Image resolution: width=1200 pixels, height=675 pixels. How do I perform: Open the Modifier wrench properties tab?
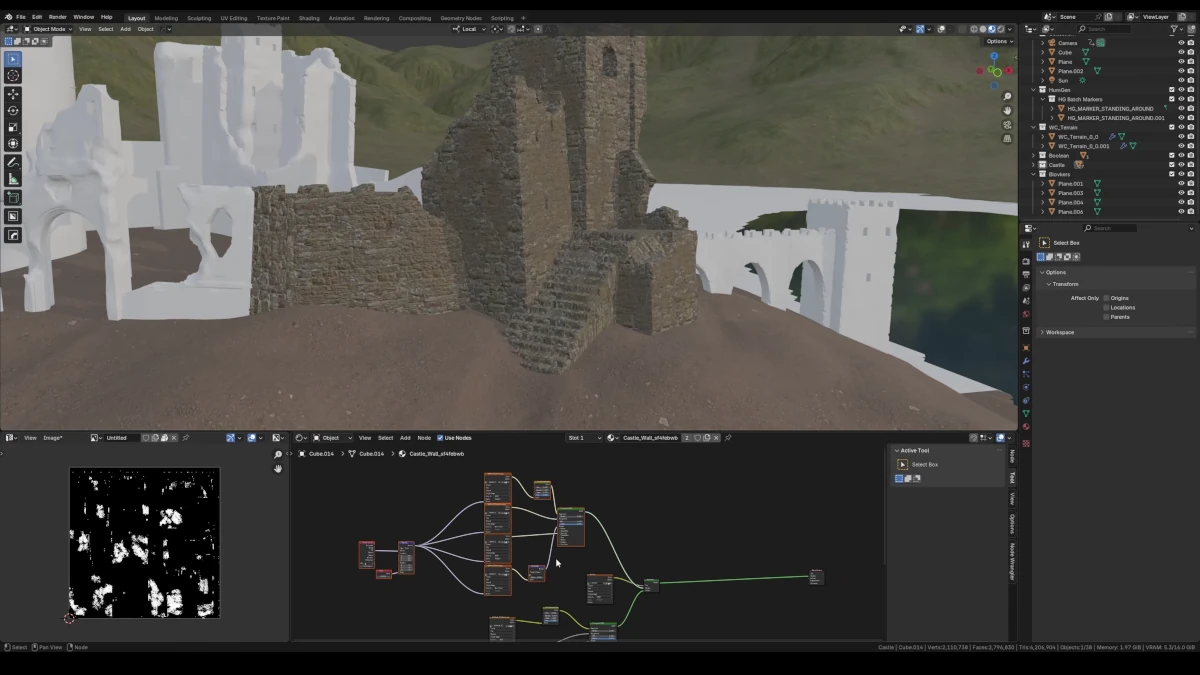[1026, 361]
